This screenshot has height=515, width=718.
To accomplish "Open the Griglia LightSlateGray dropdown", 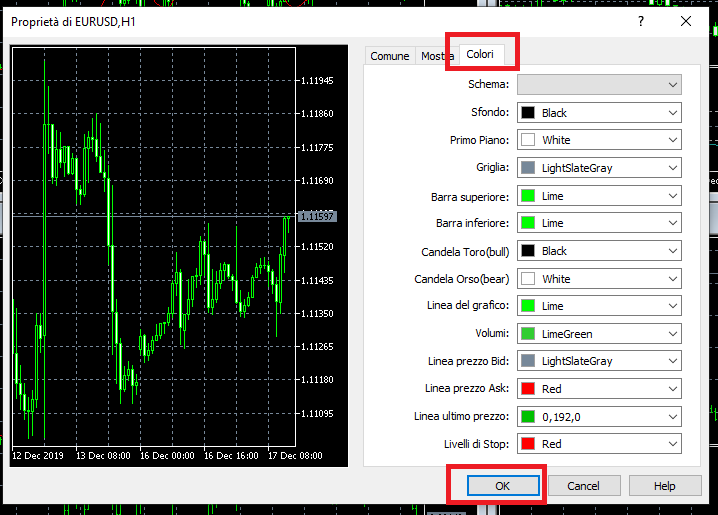I will point(599,168).
